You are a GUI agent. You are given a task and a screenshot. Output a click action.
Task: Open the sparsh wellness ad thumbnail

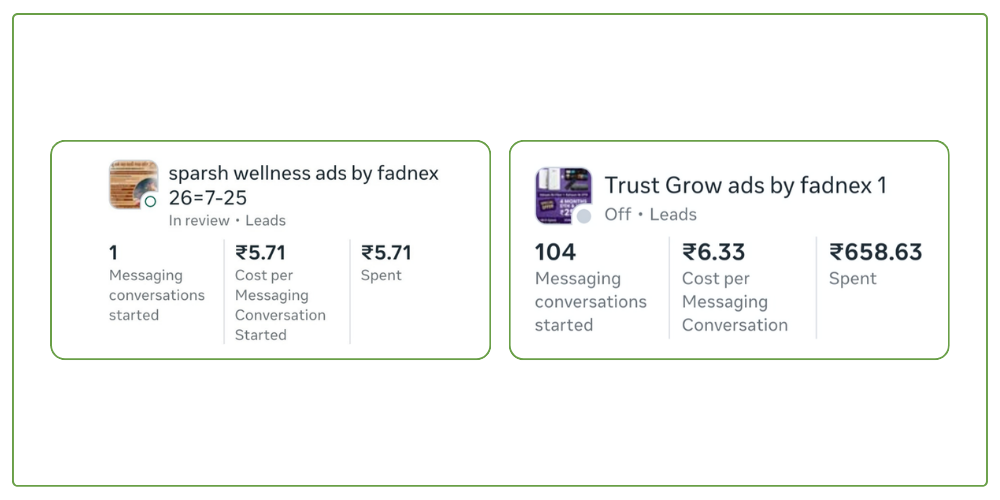132,183
